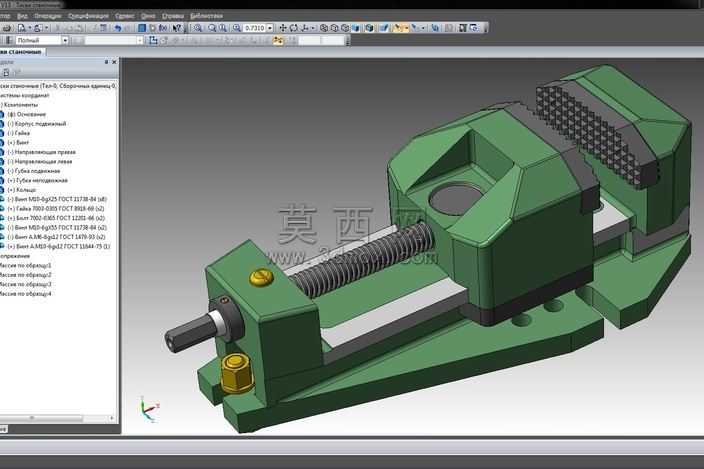Open dropdown arrow next to new document icon
Viewport: 704px width, 469px height.
point(30,28)
